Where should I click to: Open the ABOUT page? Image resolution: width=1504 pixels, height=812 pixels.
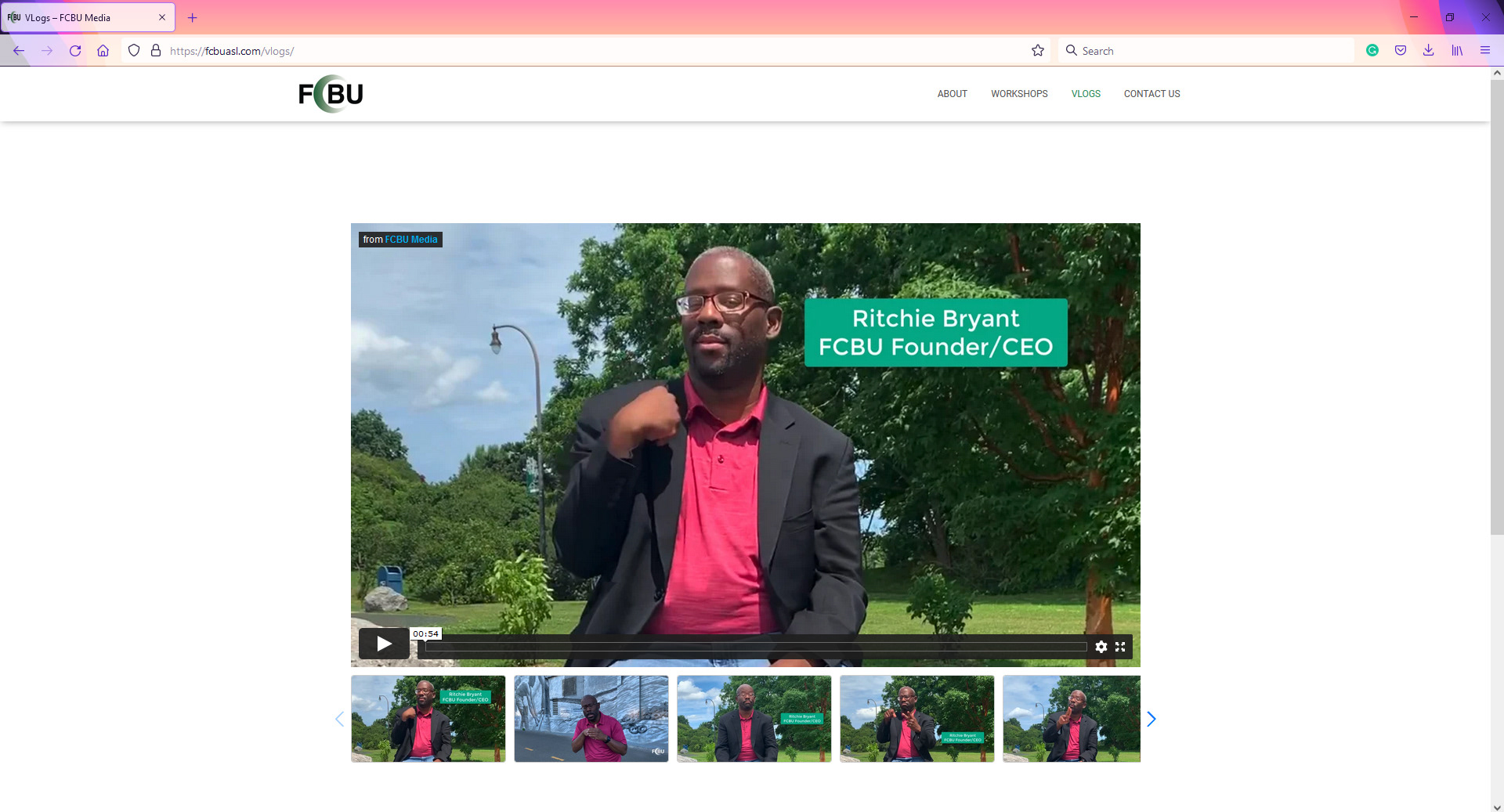952,94
